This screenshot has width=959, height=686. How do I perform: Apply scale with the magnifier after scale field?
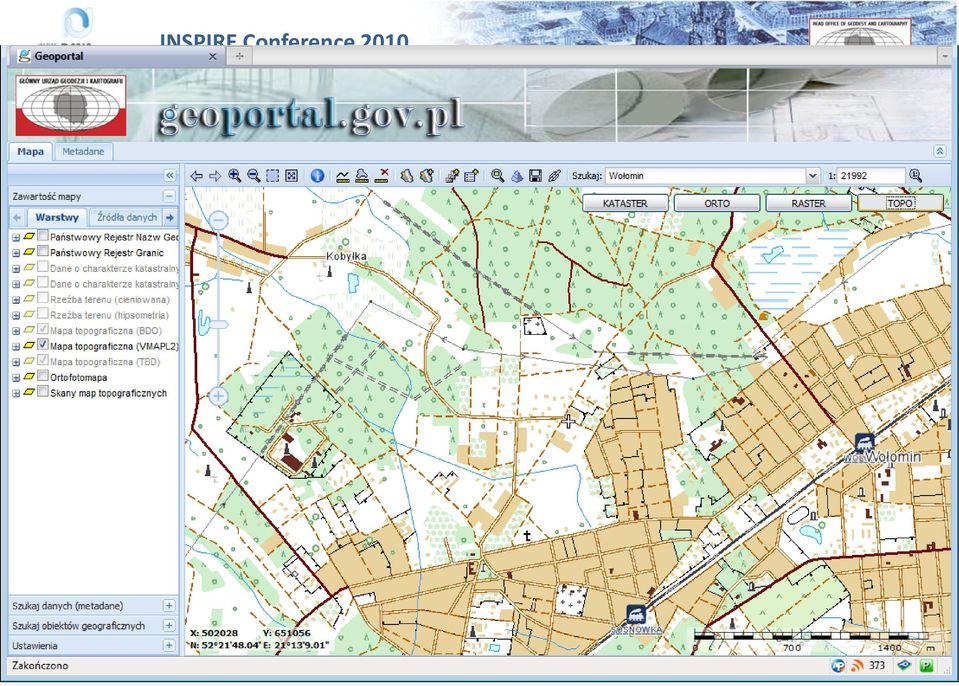(916, 175)
